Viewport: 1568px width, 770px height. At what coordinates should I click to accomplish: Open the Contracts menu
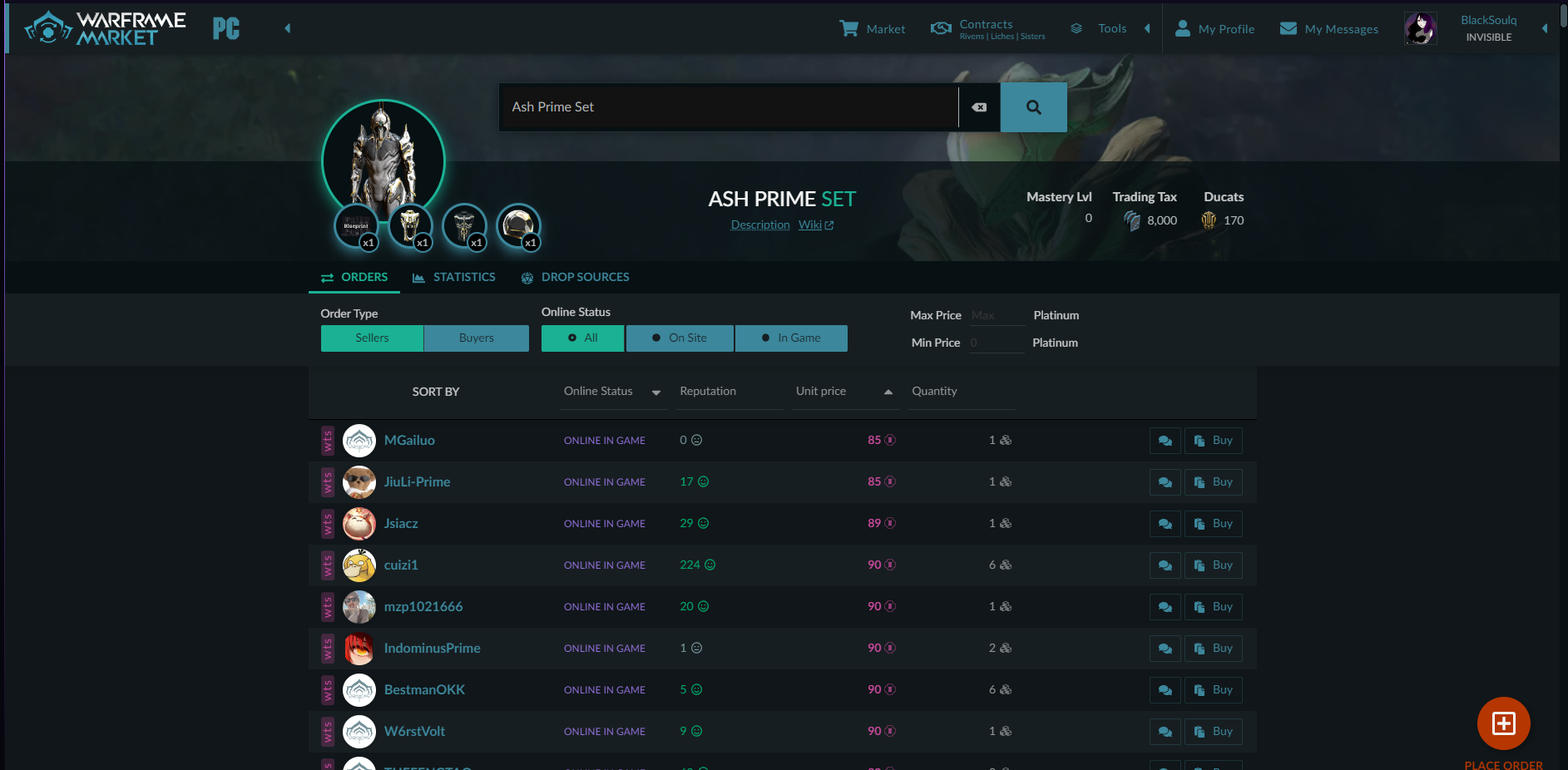(987, 29)
